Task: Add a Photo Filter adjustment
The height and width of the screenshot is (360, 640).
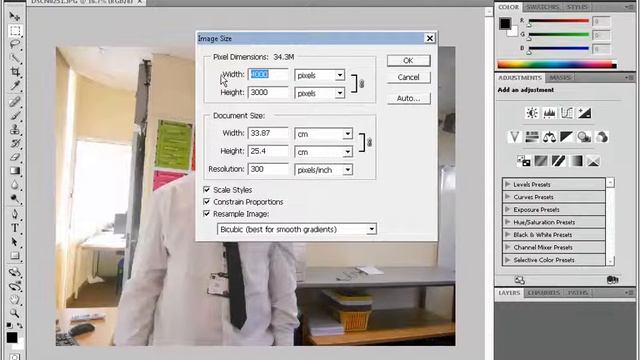Action: [x=584, y=137]
